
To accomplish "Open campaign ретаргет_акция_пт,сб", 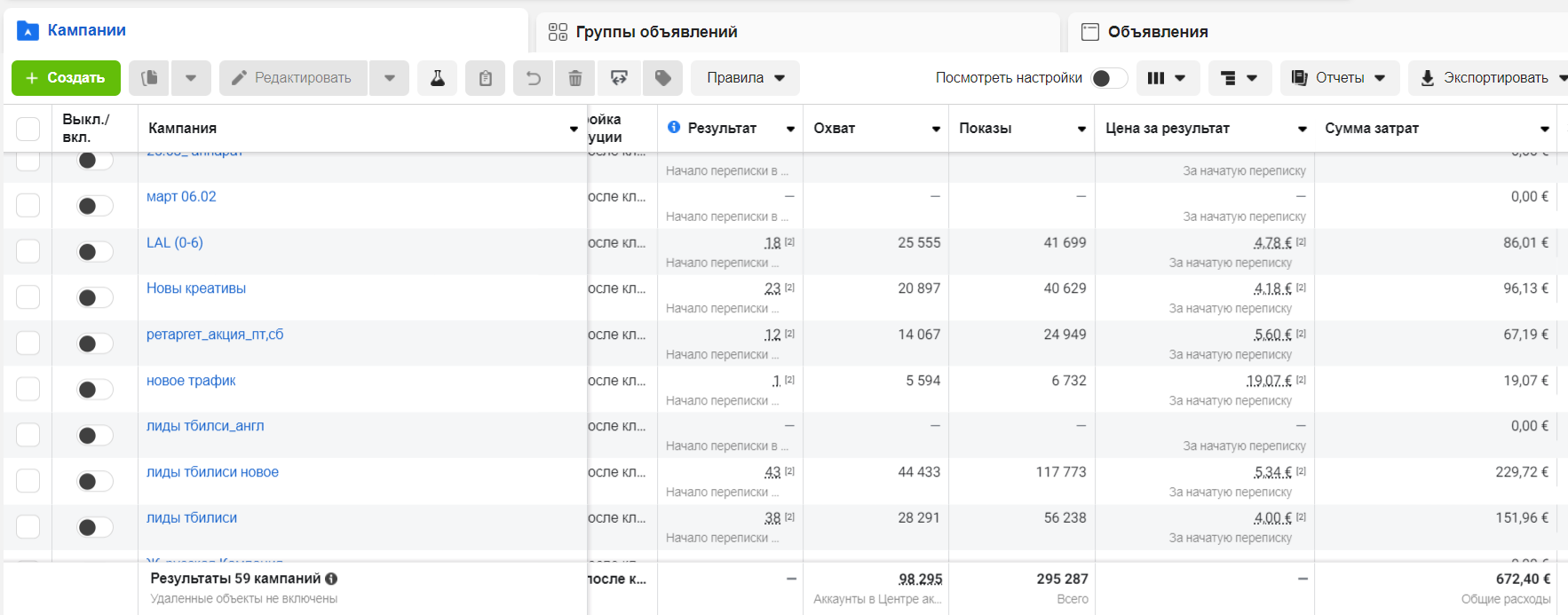I will click(215, 335).
